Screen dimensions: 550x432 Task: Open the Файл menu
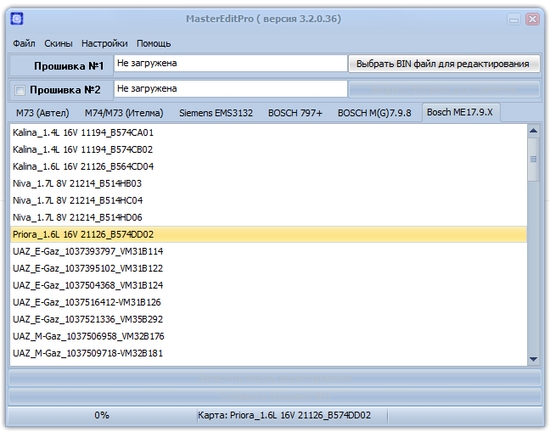click(x=24, y=43)
